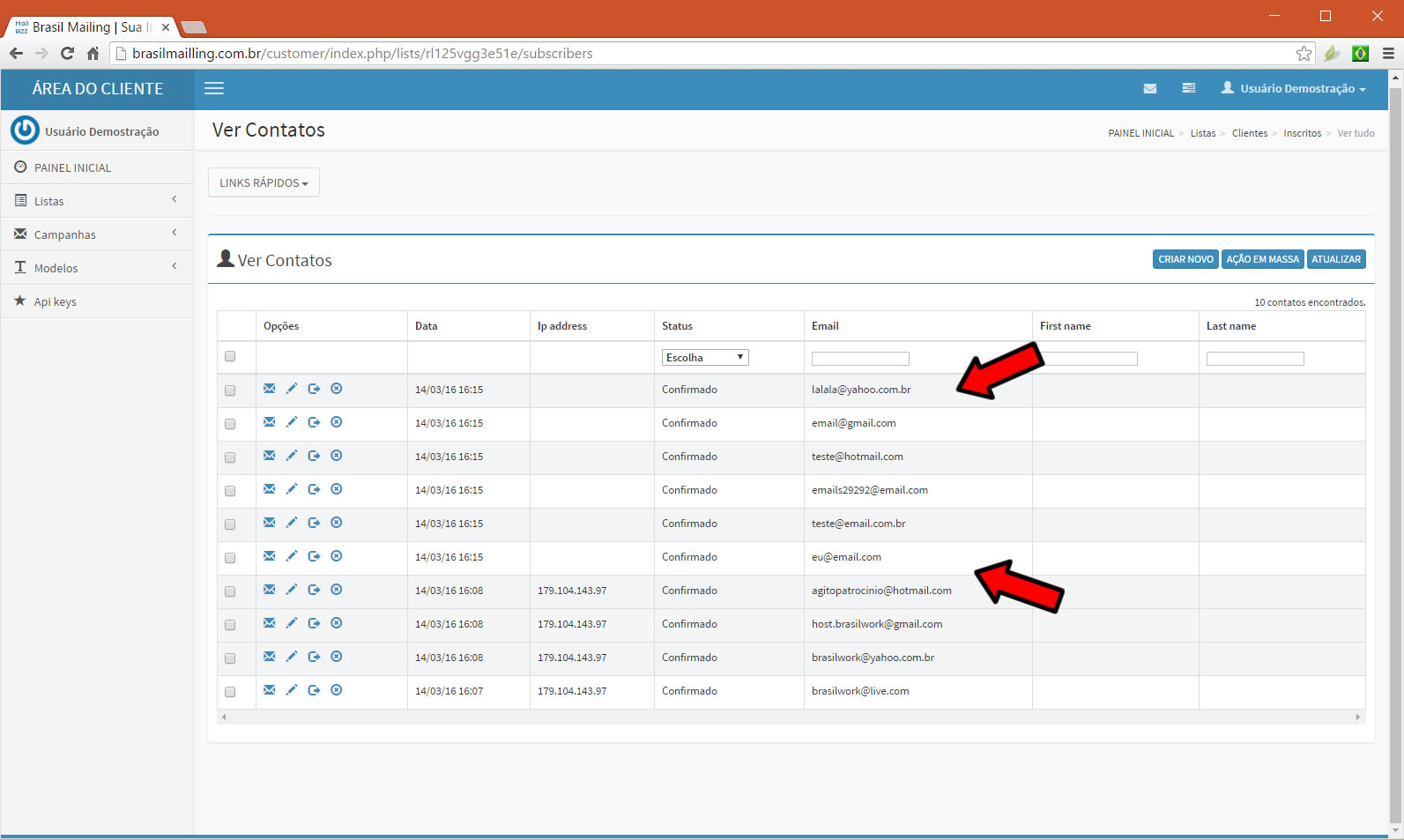
Task: Check the box for teste@email.com.br row
Action: click(x=230, y=524)
